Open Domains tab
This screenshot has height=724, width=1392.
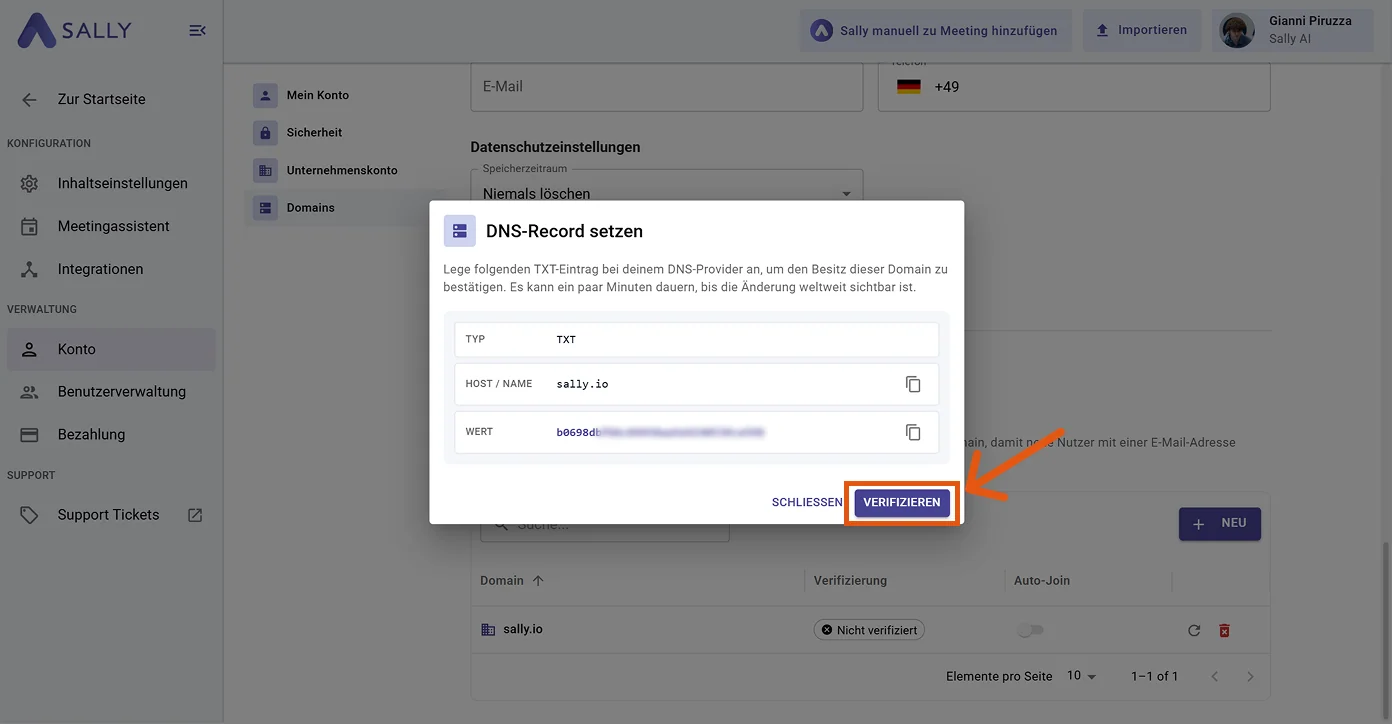pyautogui.click(x=345, y=208)
